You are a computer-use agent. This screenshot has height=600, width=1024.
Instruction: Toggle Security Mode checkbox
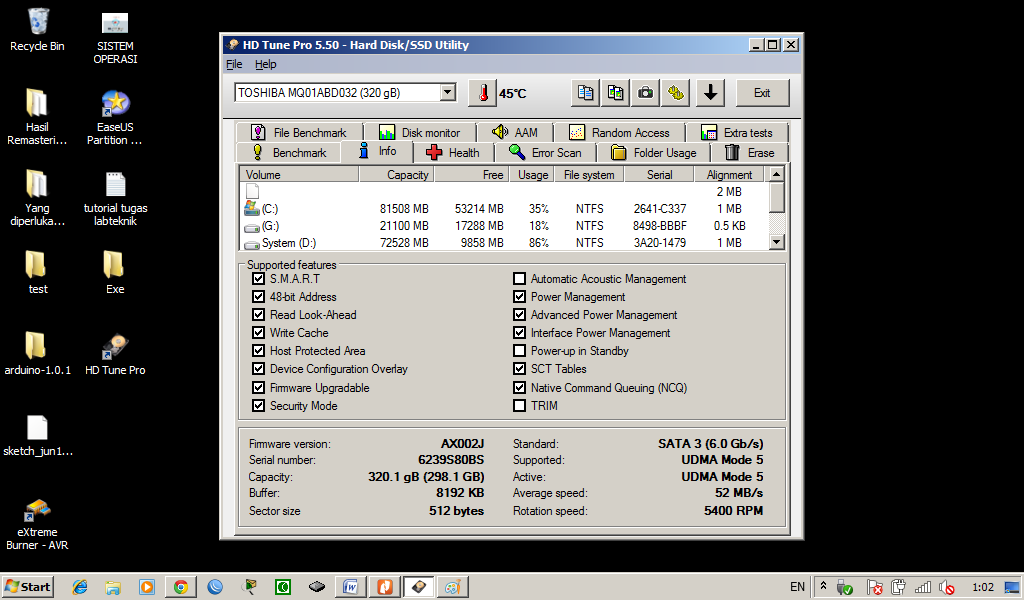click(258, 405)
